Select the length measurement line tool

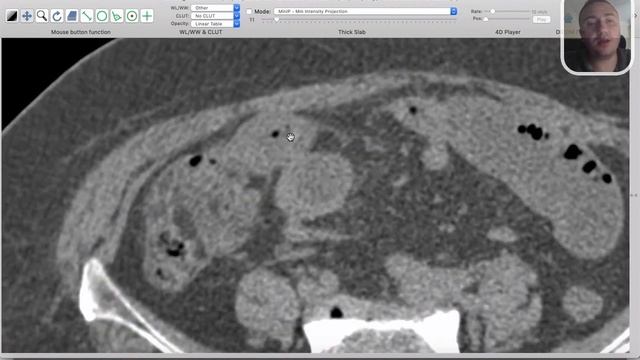click(x=87, y=16)
